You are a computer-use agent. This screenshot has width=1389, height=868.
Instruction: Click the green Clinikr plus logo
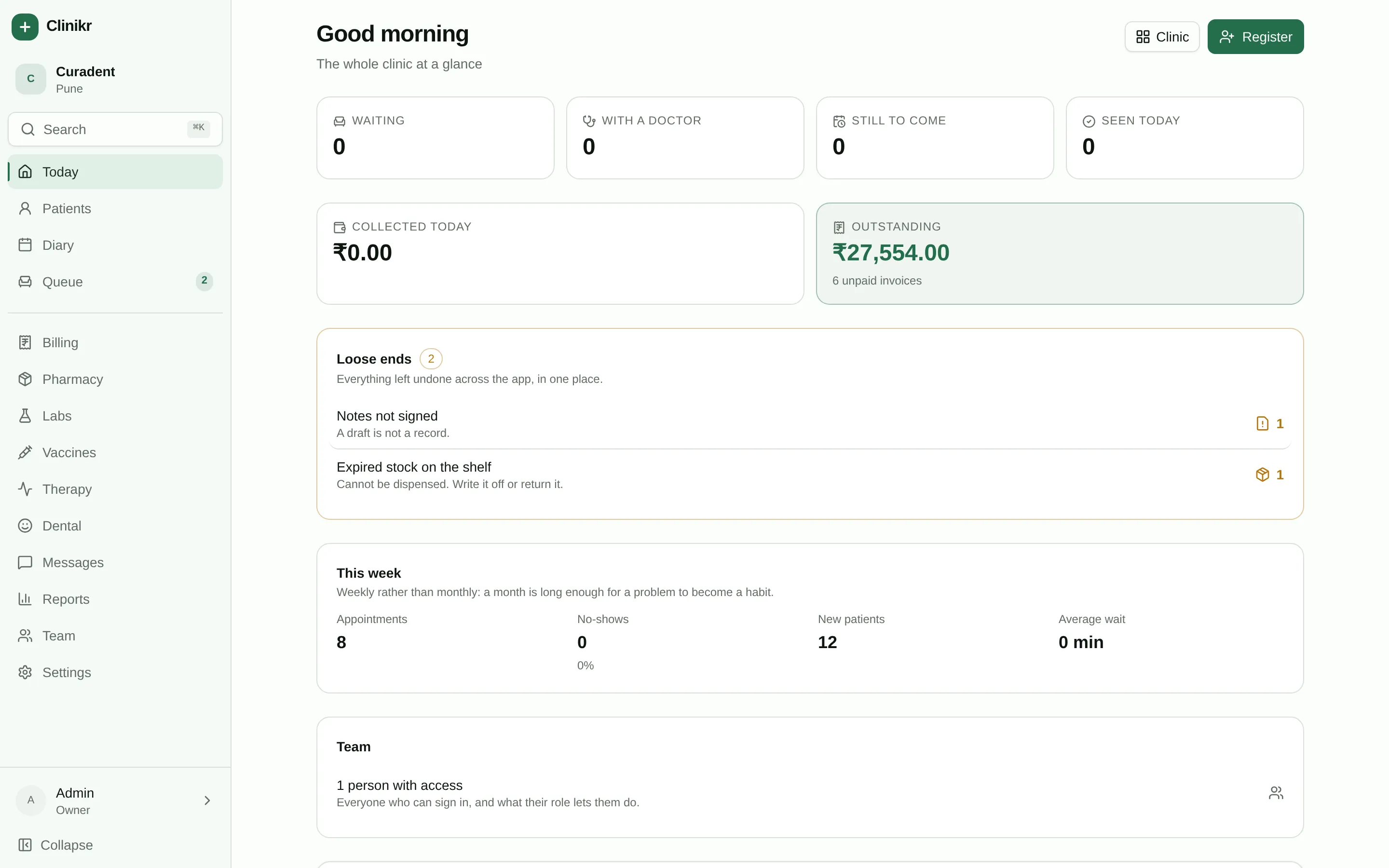click(x=25, y=27)
